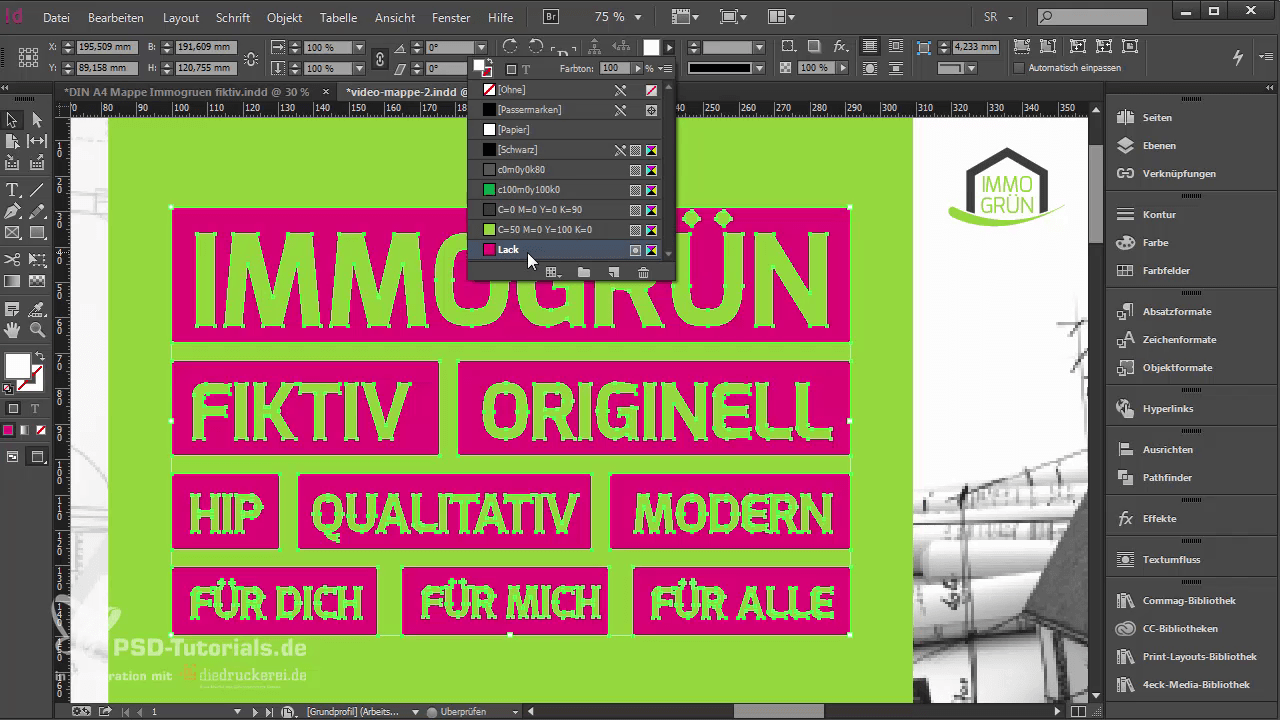Select the Gradient Swatch tool
This screenshot has height=720, width=1280.
point(13,282)
